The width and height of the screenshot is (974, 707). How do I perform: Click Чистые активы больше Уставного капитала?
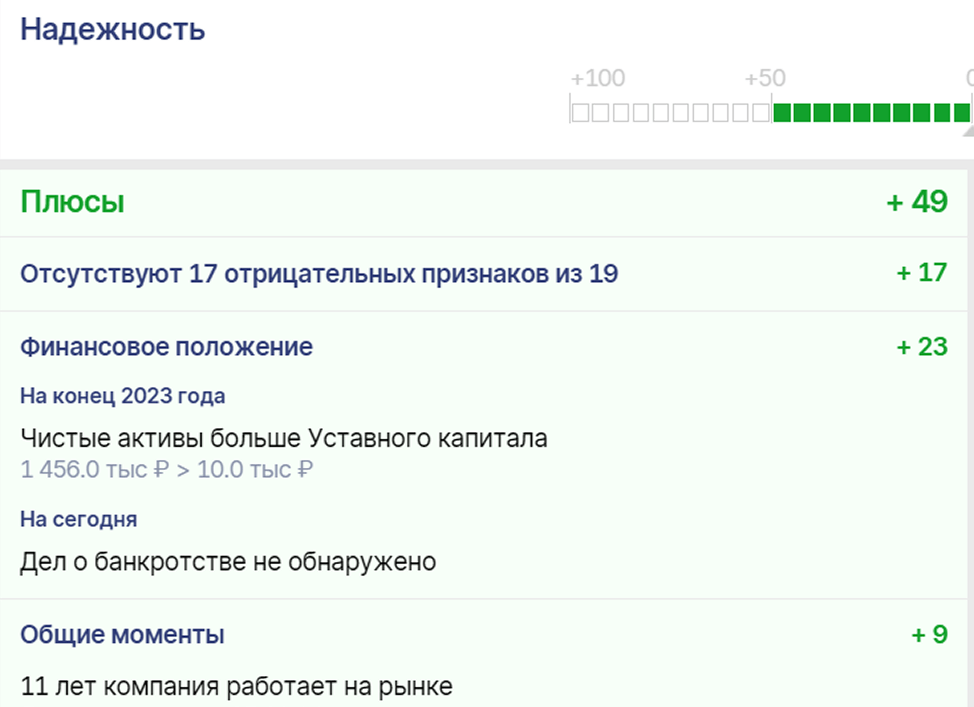pos(284,439)
